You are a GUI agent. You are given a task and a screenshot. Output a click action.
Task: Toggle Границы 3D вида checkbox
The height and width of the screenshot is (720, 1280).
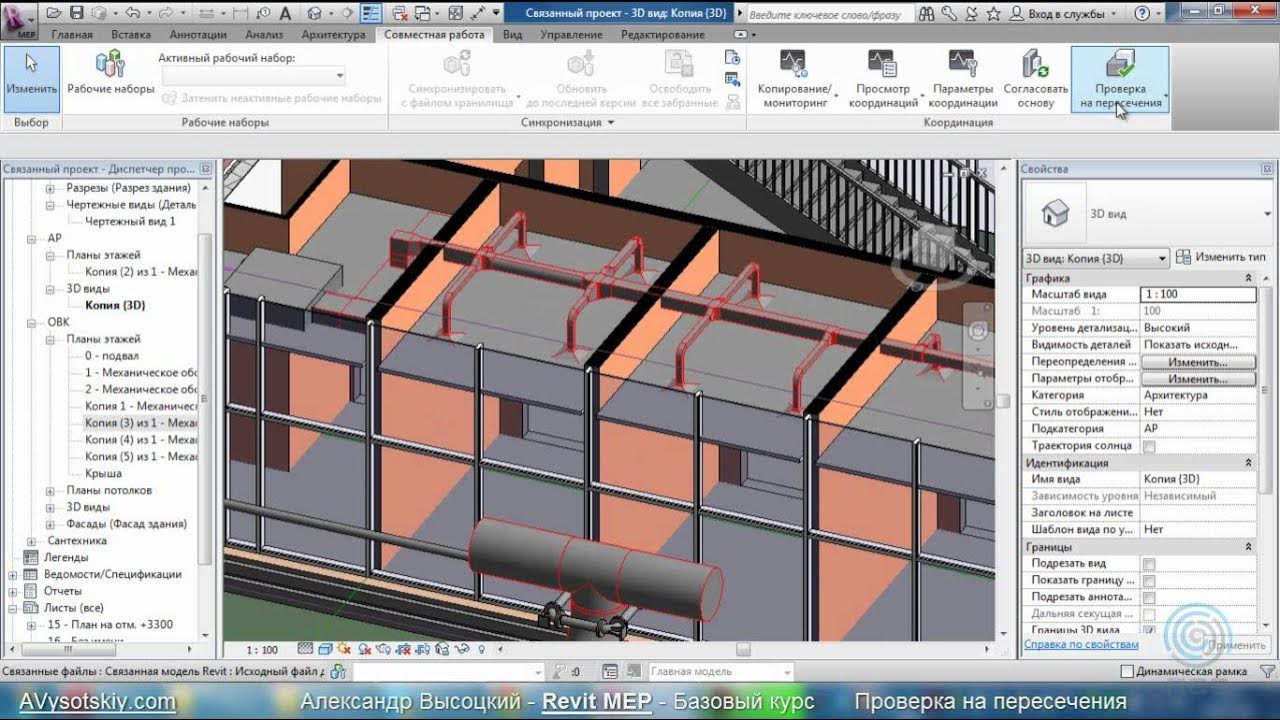click(x=1149, y=631)
